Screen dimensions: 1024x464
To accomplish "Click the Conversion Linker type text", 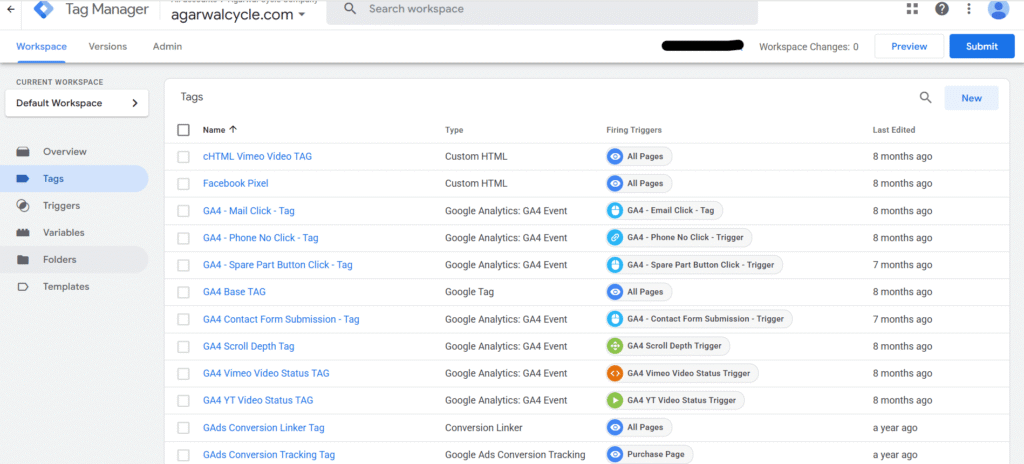I will [483, 428].
